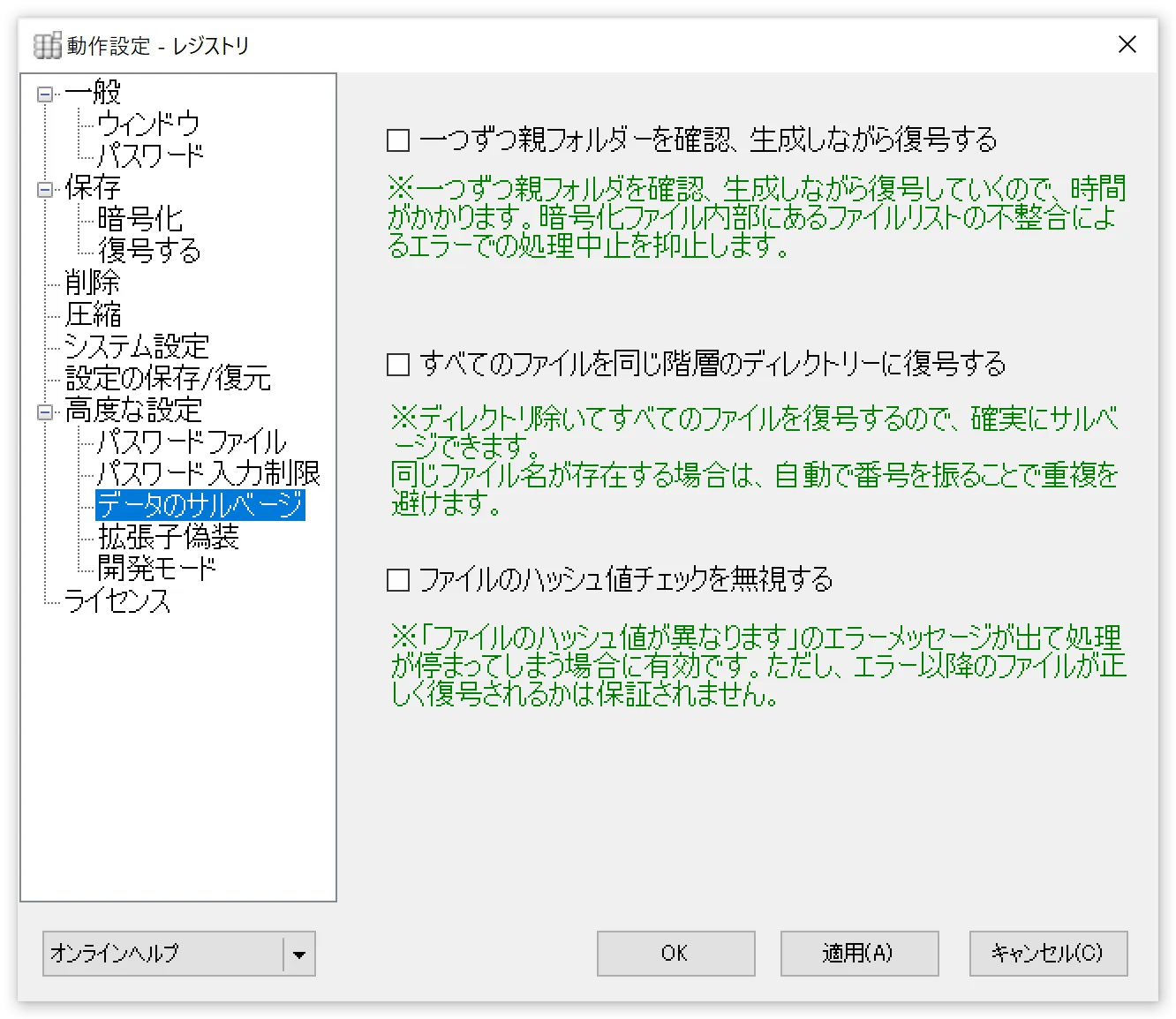Select システム設定 from the tree
This screenshot has width=1176, height=1019.
pyautogui.click(x=136, y=346)
